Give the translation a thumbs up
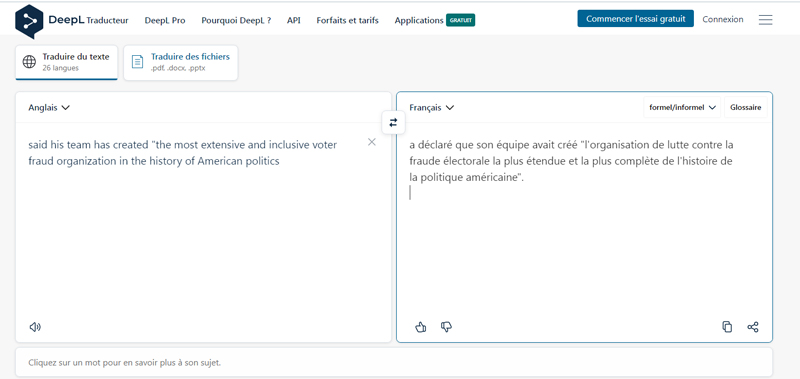This screenshot has height=379, width=800. pyautogui.click(x=420, y=327)
